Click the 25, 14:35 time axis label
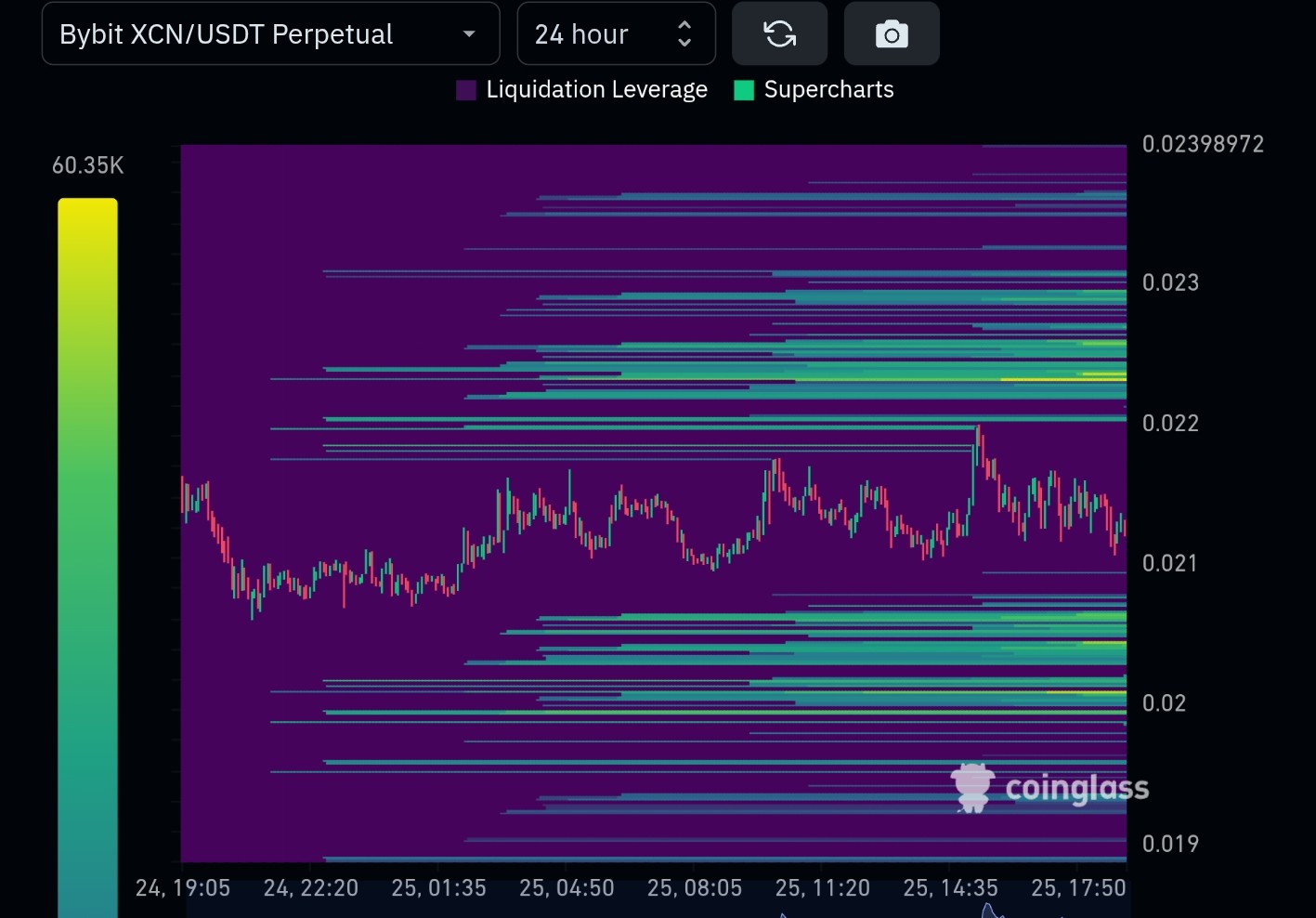Image resolution: width=1316 pixels, height=918 pixels. tap(951, 888)
